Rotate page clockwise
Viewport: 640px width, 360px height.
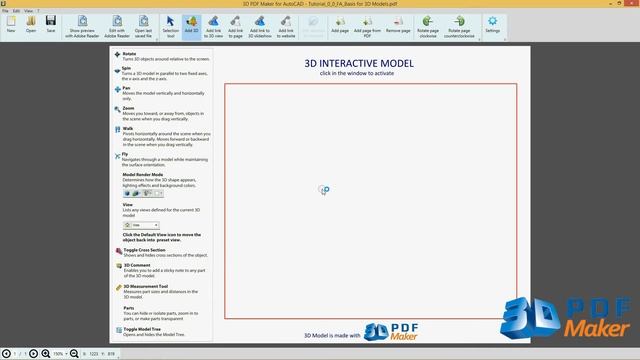coord(428,27)
